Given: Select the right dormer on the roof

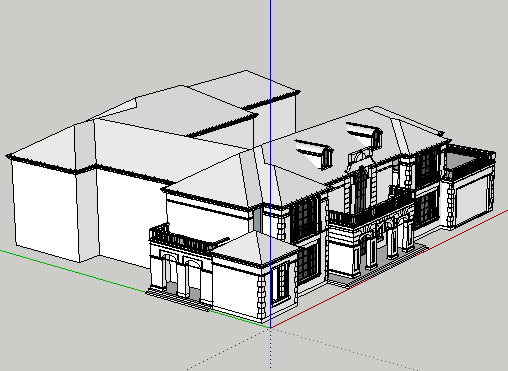Looking at the screenshot, I should pyautogui.click(x=365, y=134).
